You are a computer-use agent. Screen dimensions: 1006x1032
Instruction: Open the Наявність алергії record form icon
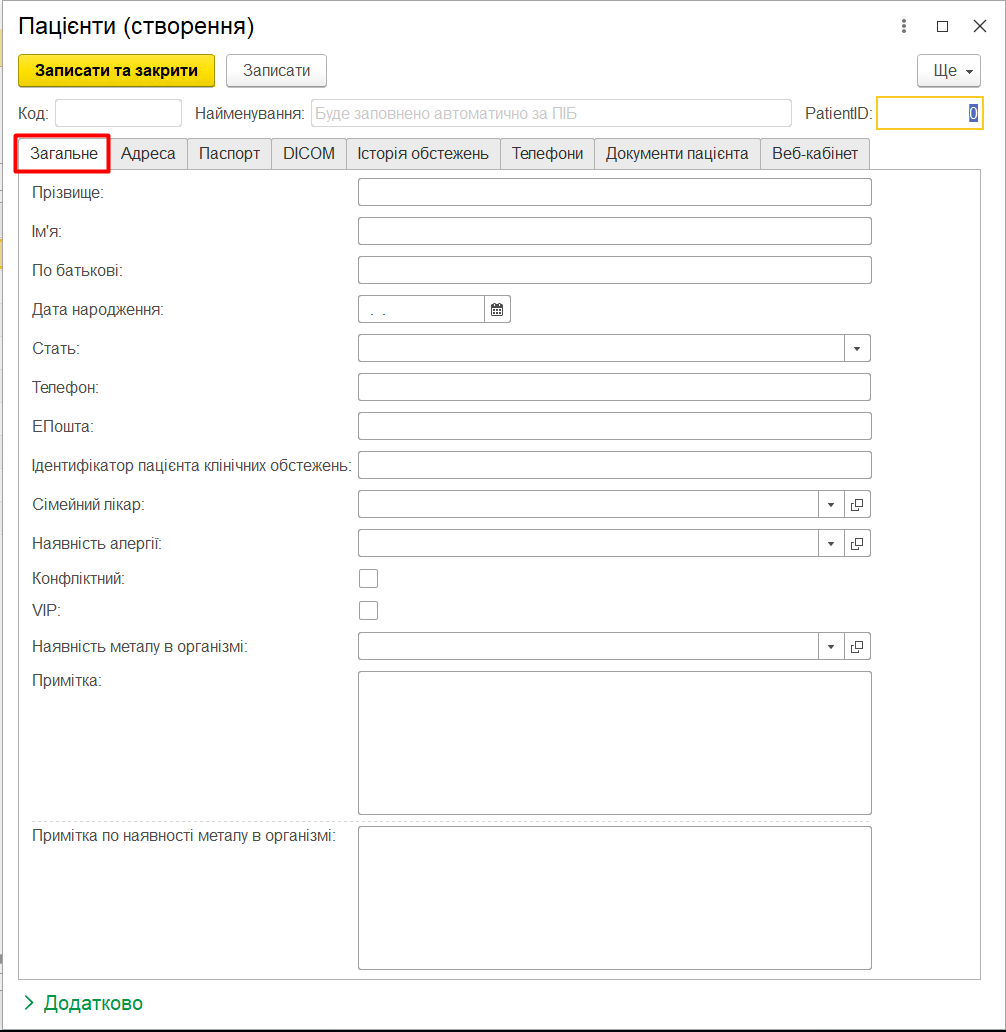(x=857, y=544)
